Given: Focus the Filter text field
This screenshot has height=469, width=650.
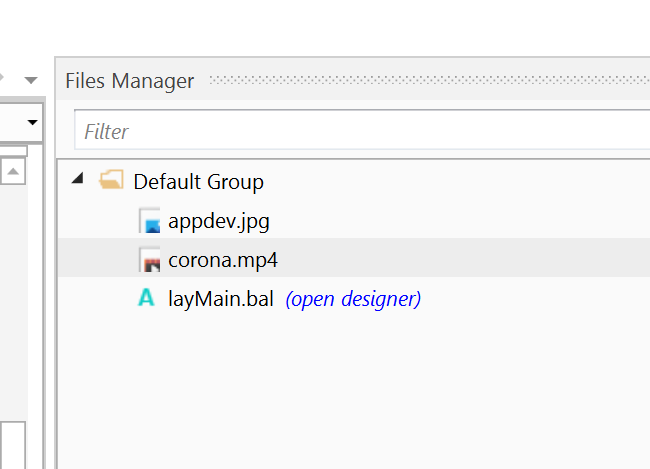Looking at the screenshot, I should coord(360,131).
